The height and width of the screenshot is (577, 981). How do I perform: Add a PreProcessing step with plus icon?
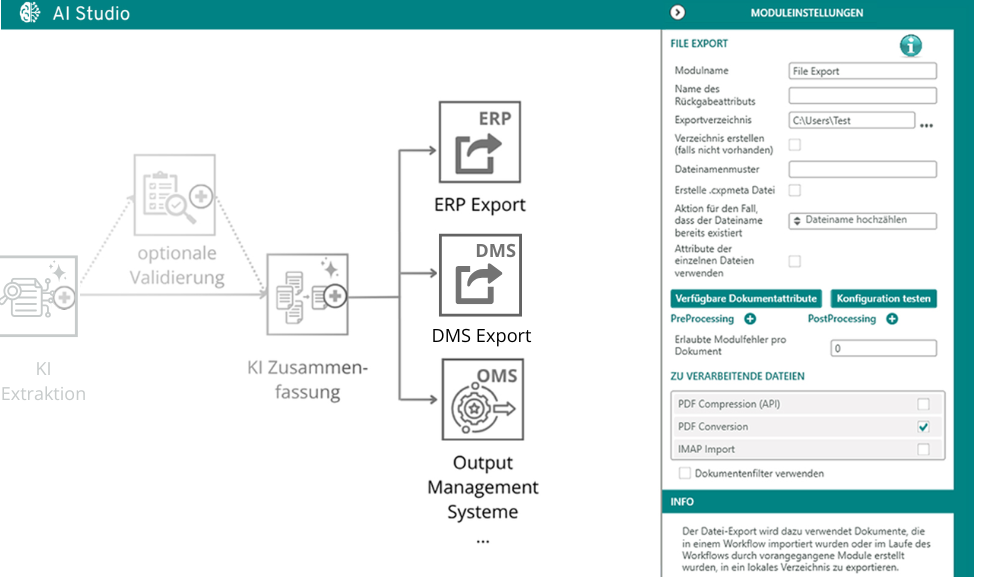coord(750,319)
